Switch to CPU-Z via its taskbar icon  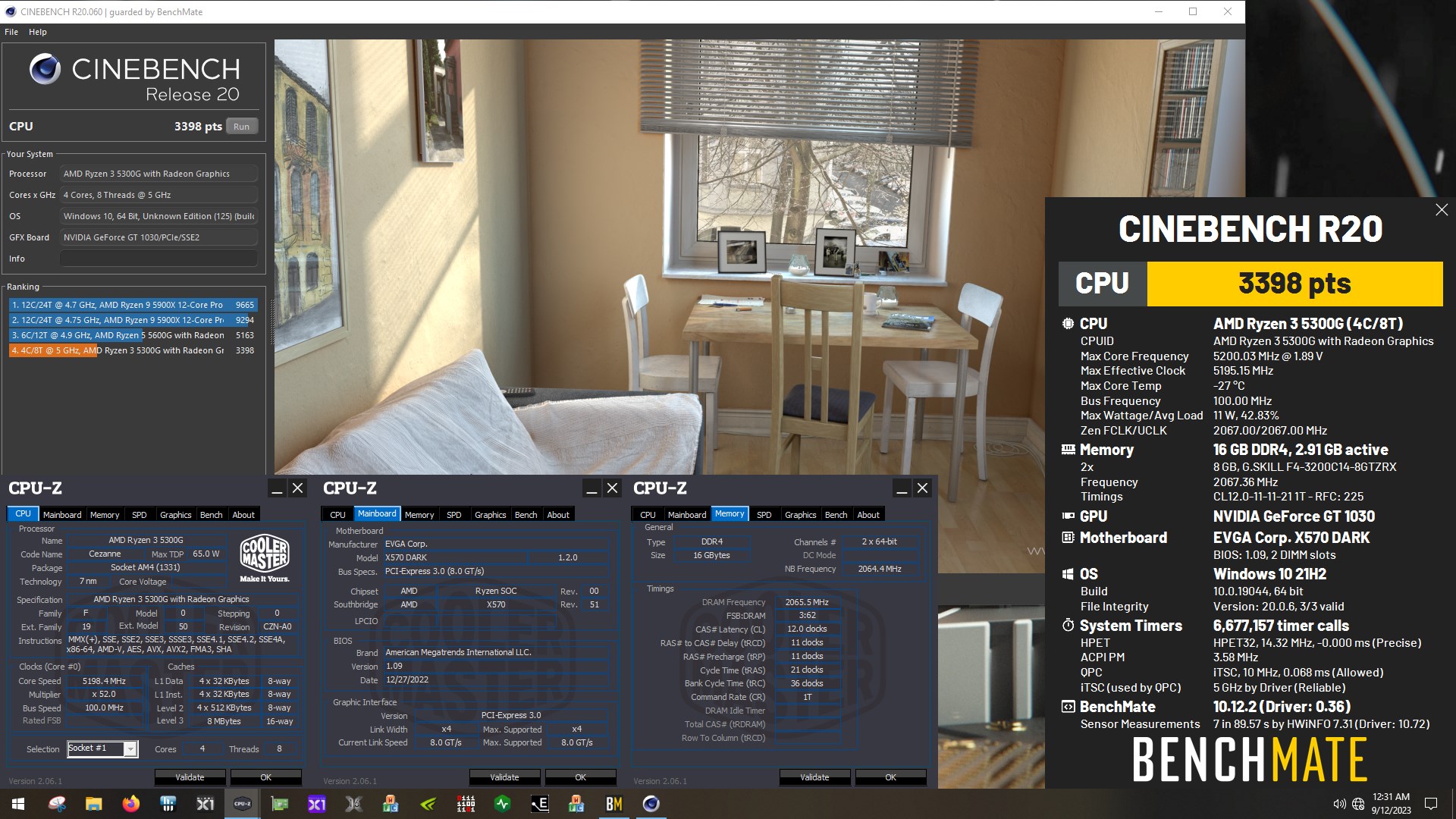click(242, 804)
